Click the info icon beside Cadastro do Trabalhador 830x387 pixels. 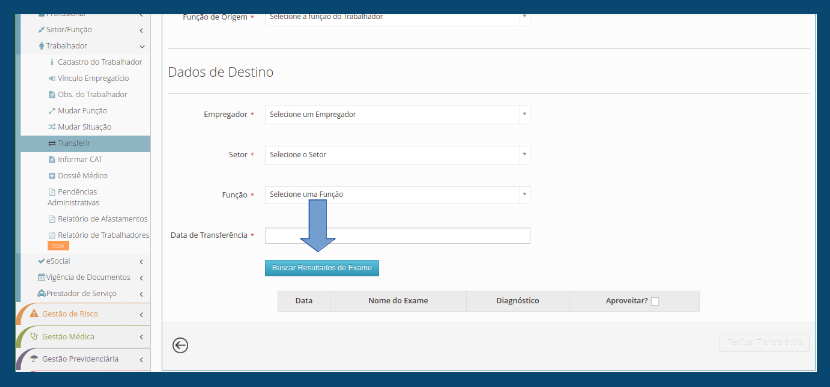pyautogui.click(x=52, y=62)
